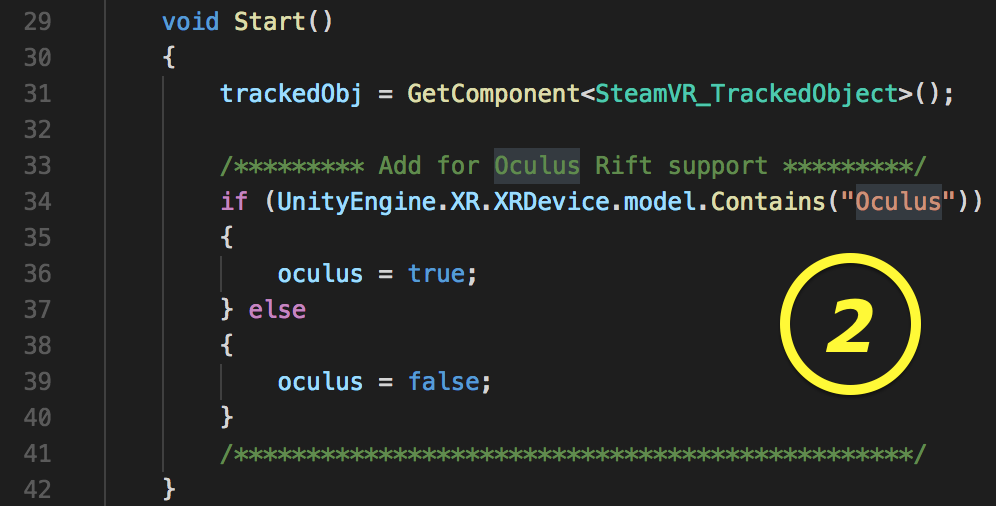Viewport: 996px width, 506px height.
Task: Click the GetComponent method call
Action: (493, 93)
